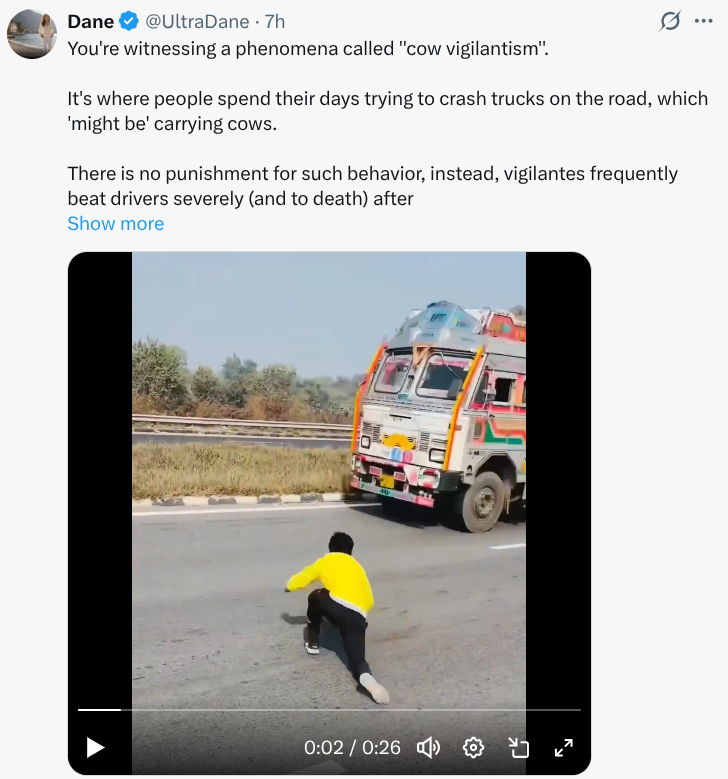Click the 0:02 / 0:26 time display
This screenshot has width=728, height=779.
pos(352,747)
